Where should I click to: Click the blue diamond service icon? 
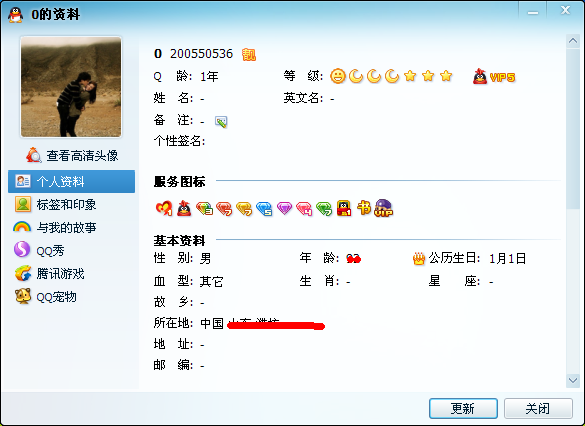pos(264,209)
